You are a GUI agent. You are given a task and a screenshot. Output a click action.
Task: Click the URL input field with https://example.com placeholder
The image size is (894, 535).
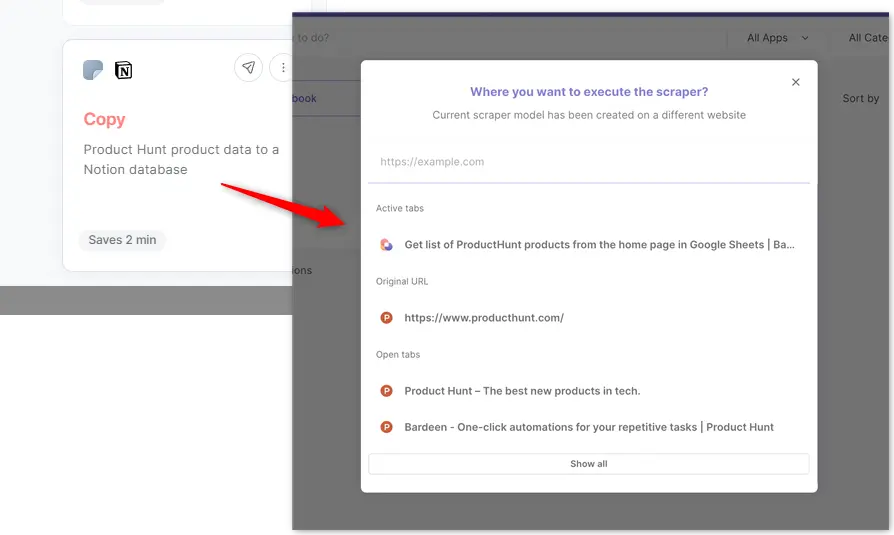[588, 162]
